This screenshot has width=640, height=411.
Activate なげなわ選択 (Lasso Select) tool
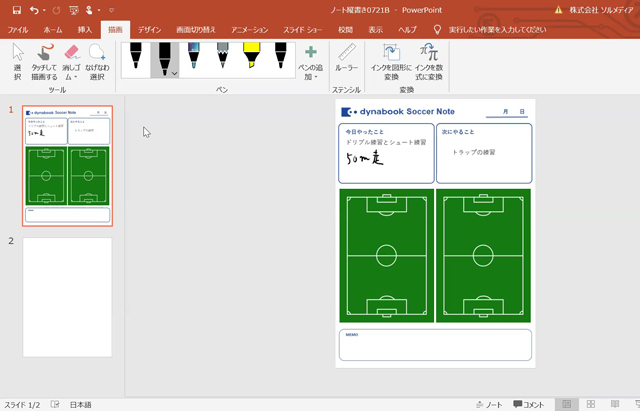(97, 60)
